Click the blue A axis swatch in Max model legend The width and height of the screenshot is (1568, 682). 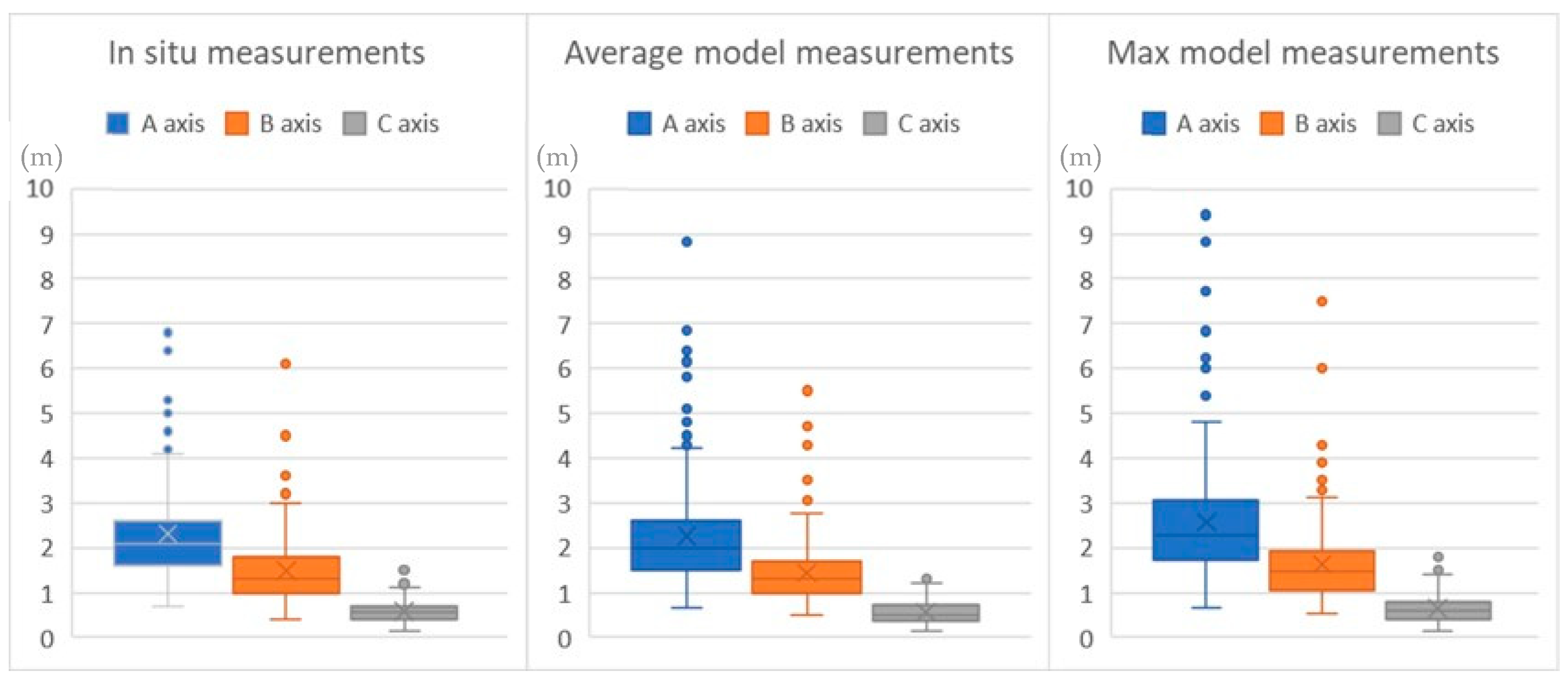pos(1154,123)
